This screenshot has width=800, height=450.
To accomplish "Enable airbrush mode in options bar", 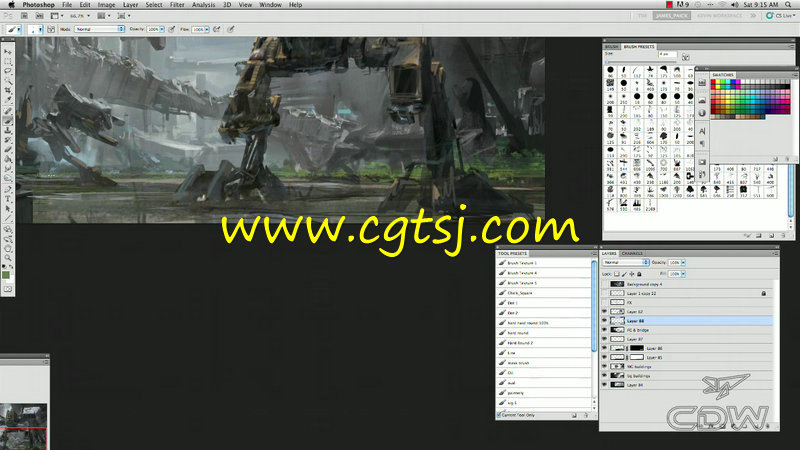I will click(217, 30).
